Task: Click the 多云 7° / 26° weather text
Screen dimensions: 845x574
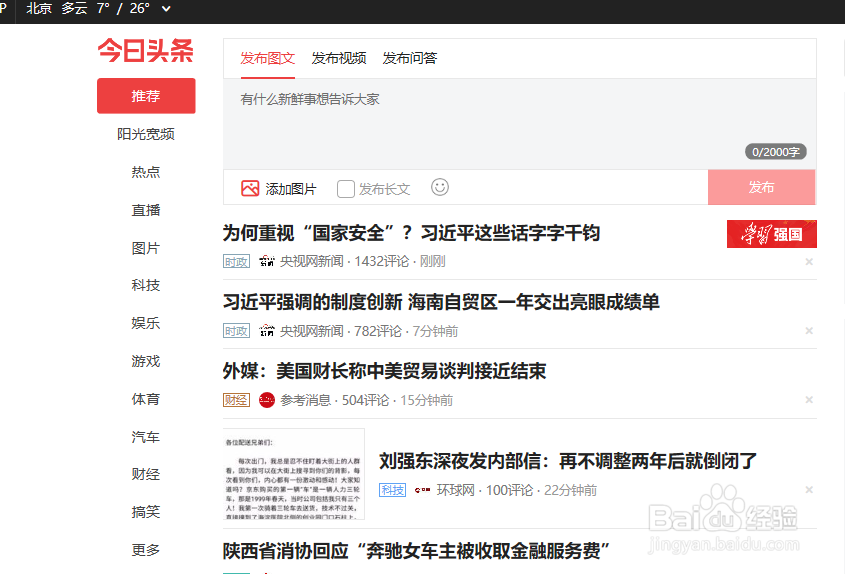Action: (x=105, y=9)
